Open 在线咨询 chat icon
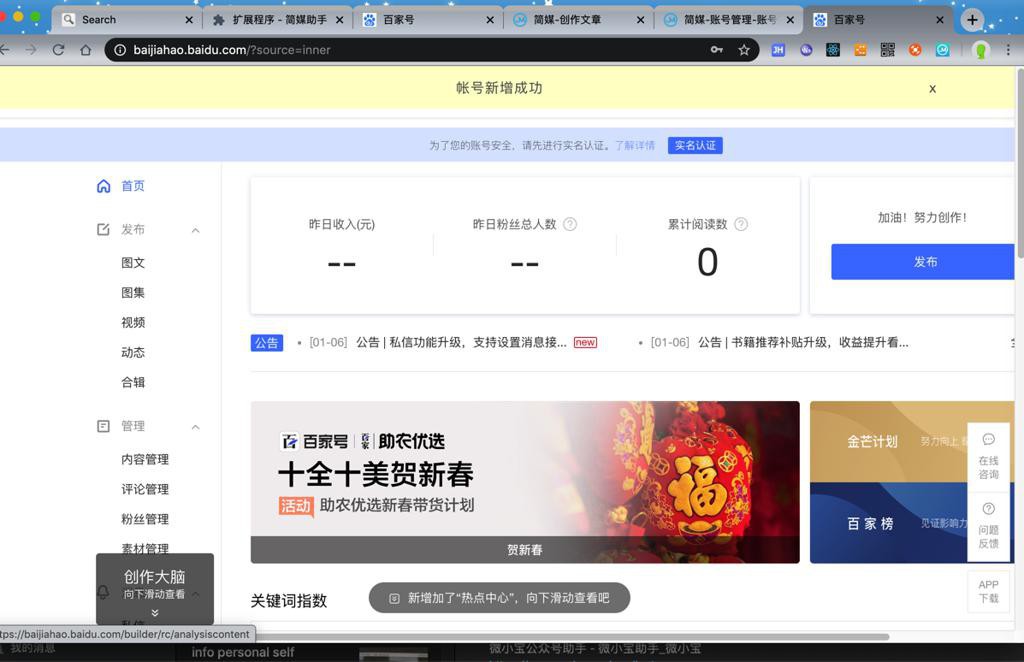The height and width of the screenshot is (662, 1024). (988, 439)
